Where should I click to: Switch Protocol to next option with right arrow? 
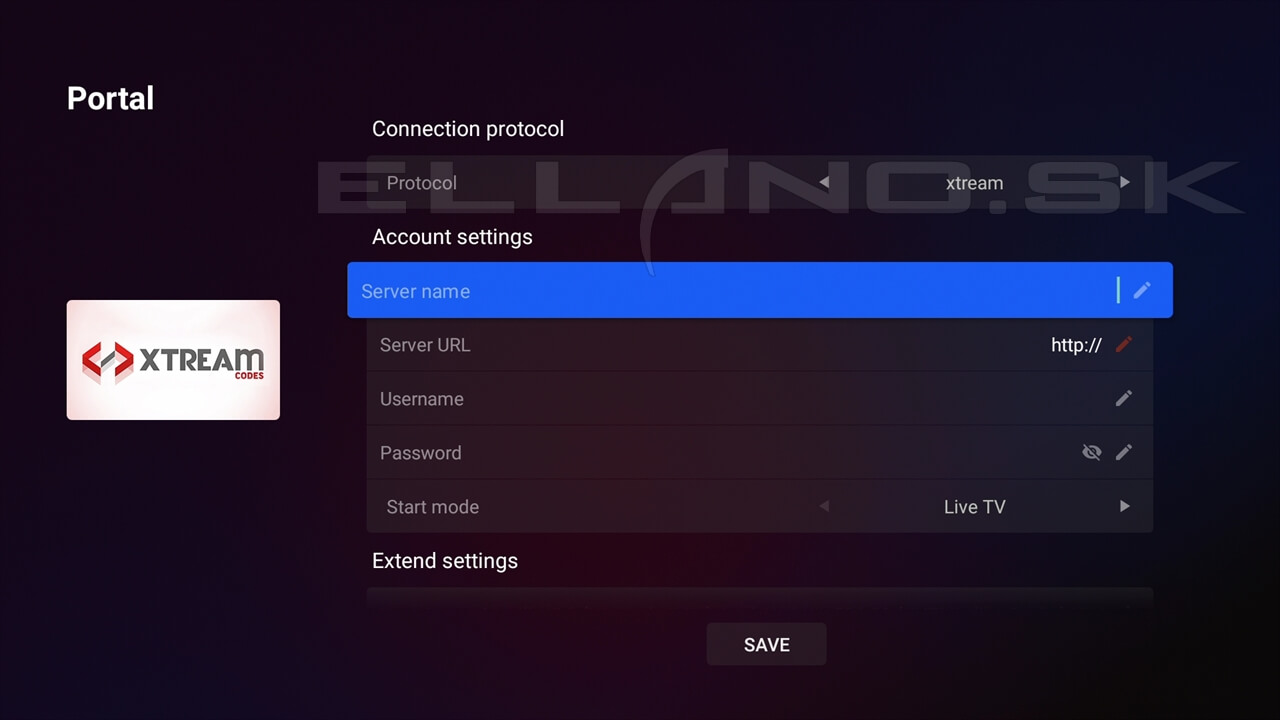pos(1125,182)
